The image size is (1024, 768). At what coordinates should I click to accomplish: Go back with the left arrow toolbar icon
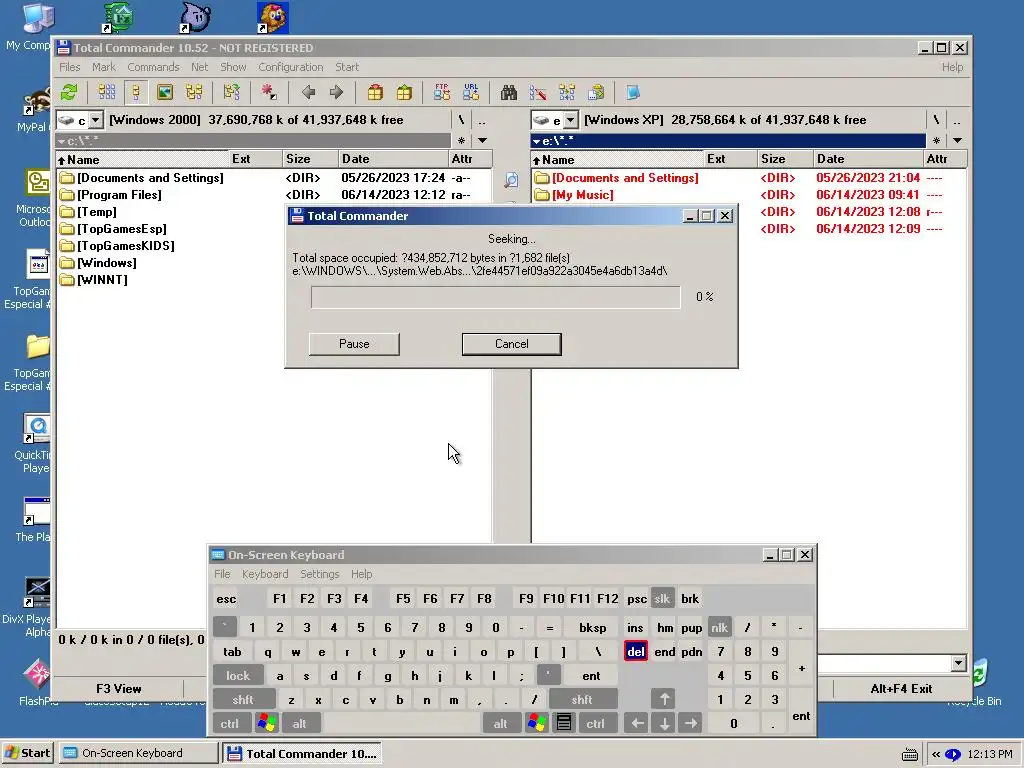click(308, 93)
